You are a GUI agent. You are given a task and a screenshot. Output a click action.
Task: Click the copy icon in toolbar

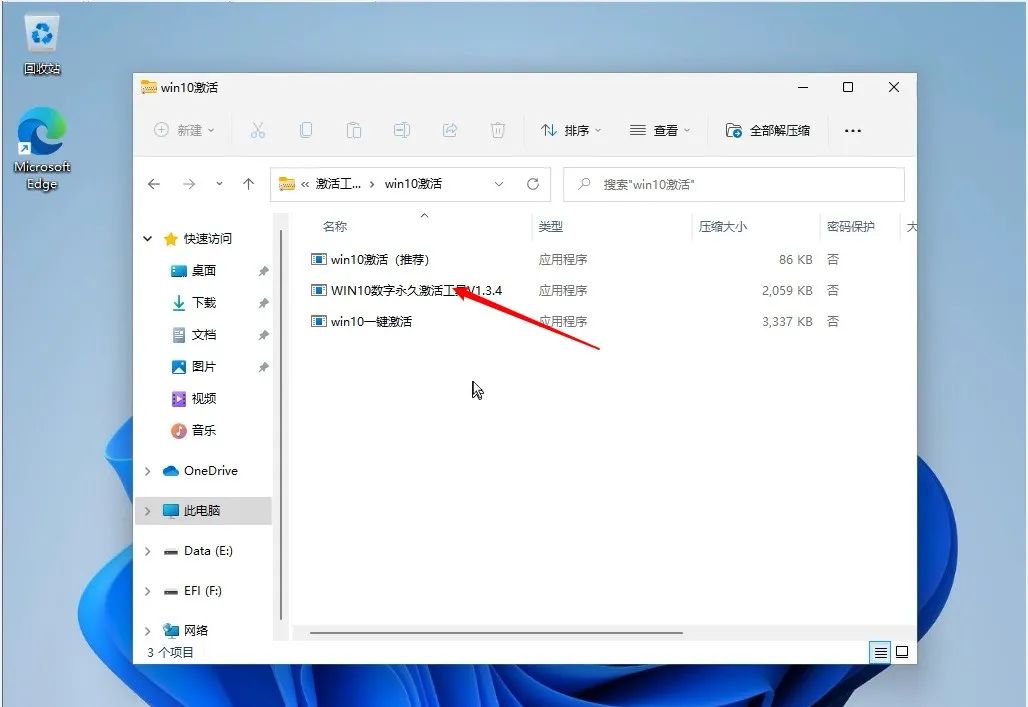(x=306, y=131)
